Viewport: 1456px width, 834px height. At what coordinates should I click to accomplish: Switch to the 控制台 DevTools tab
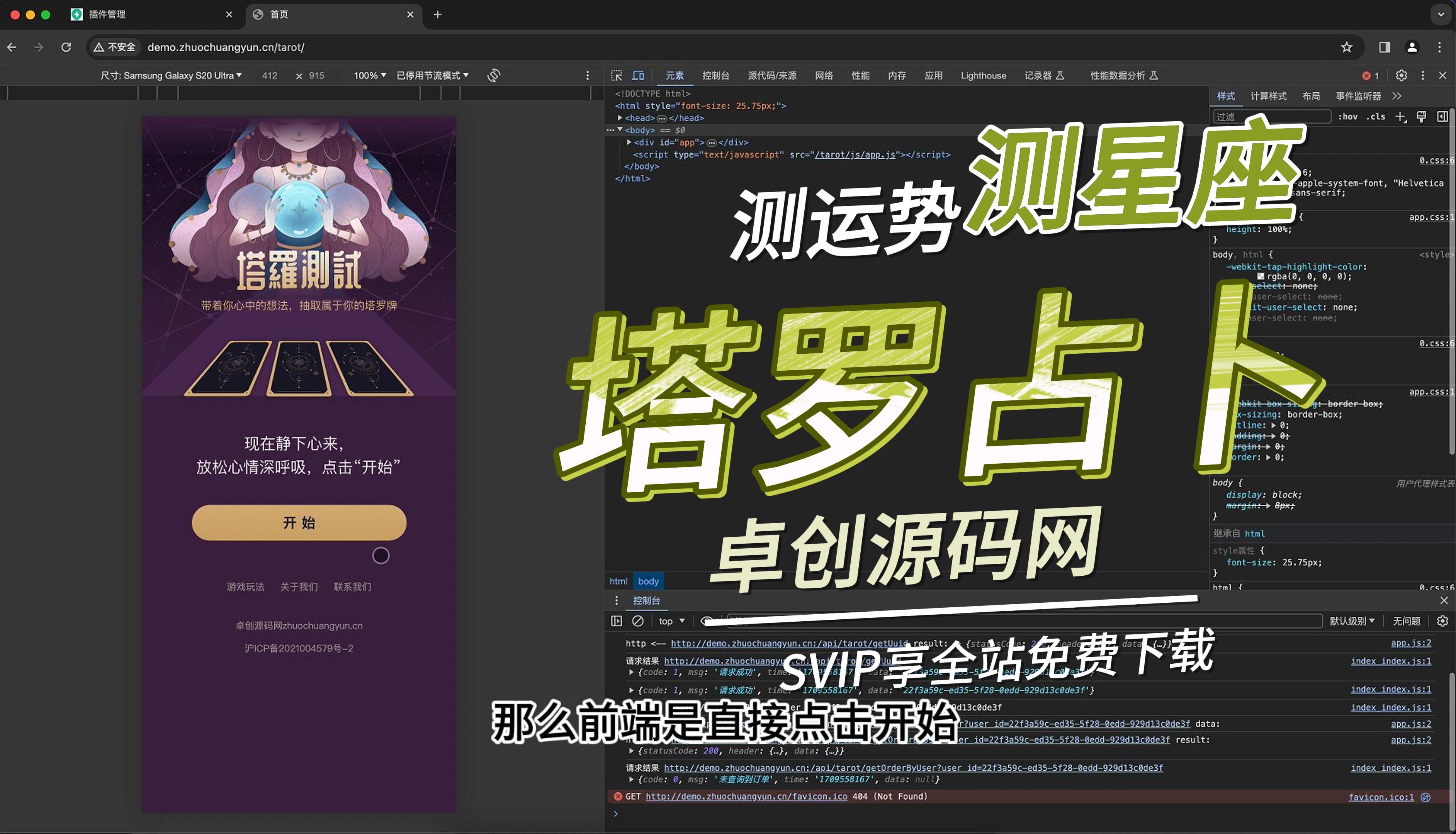[716, 76]
